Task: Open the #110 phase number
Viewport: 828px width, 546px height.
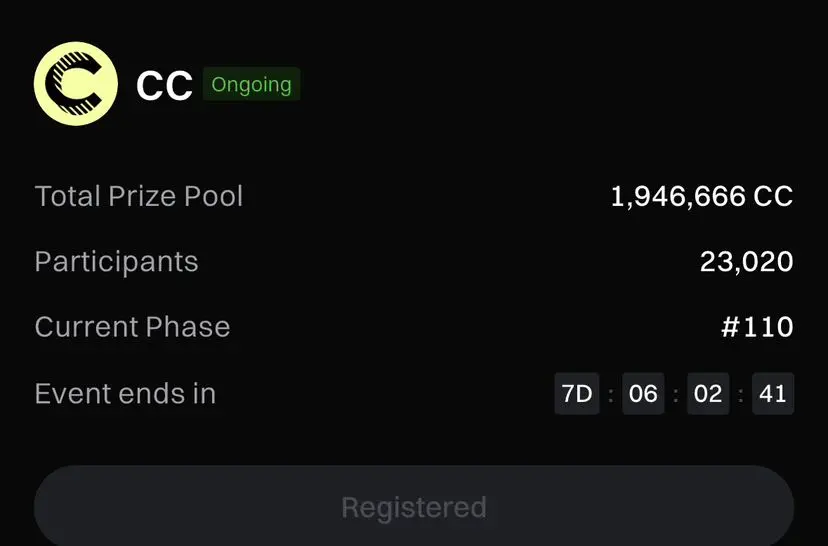Action: coord(757,327)
